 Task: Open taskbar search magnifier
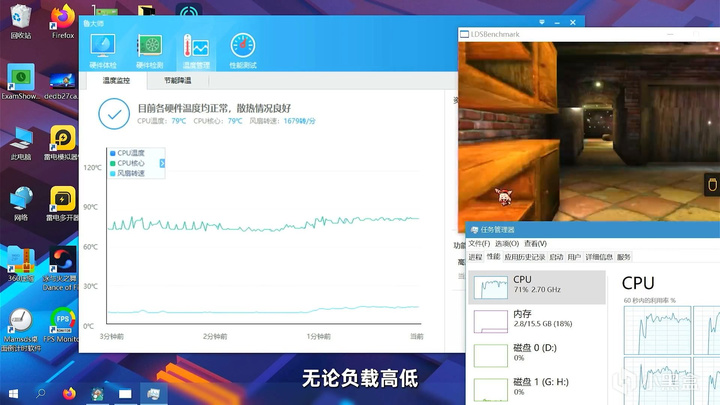click(41, 394)
